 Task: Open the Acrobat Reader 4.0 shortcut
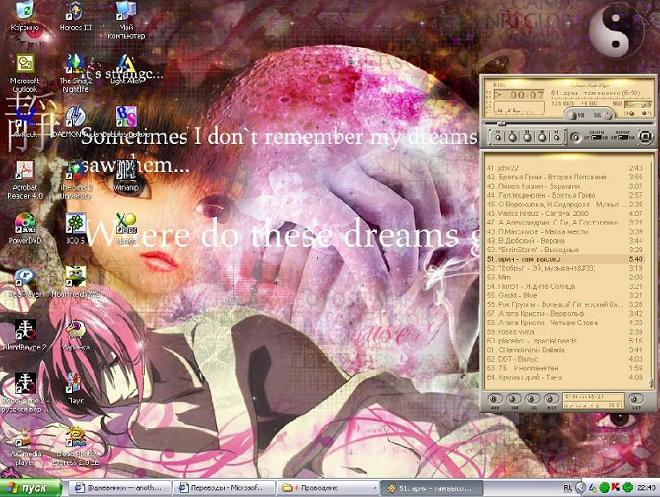tap(24, 180)
